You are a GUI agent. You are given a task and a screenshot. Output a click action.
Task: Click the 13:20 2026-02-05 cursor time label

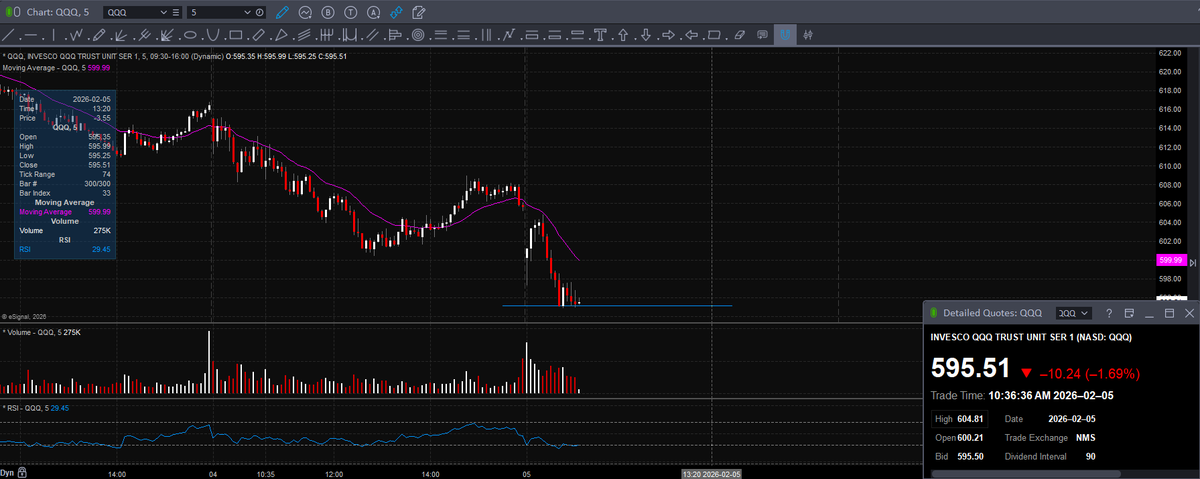pos(712,473)
